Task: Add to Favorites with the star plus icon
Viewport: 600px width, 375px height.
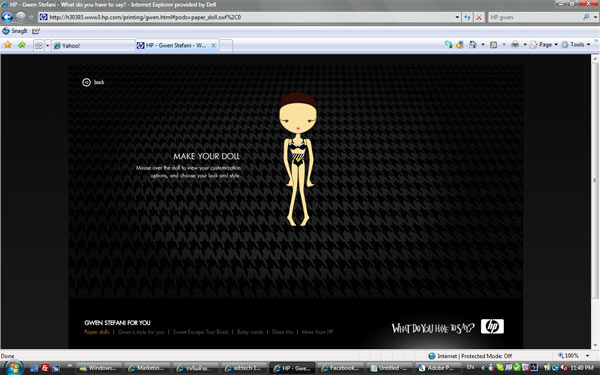Action: click(22, 45)
